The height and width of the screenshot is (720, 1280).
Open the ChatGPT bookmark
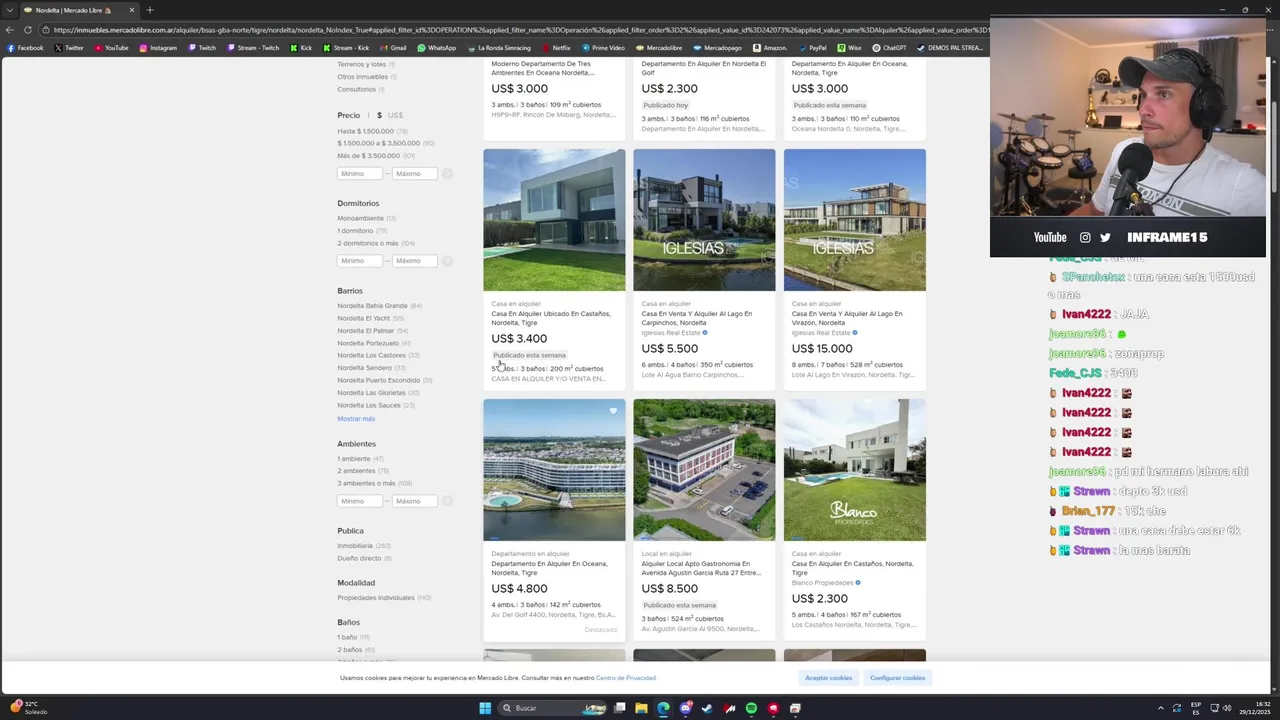coord(890,48)
